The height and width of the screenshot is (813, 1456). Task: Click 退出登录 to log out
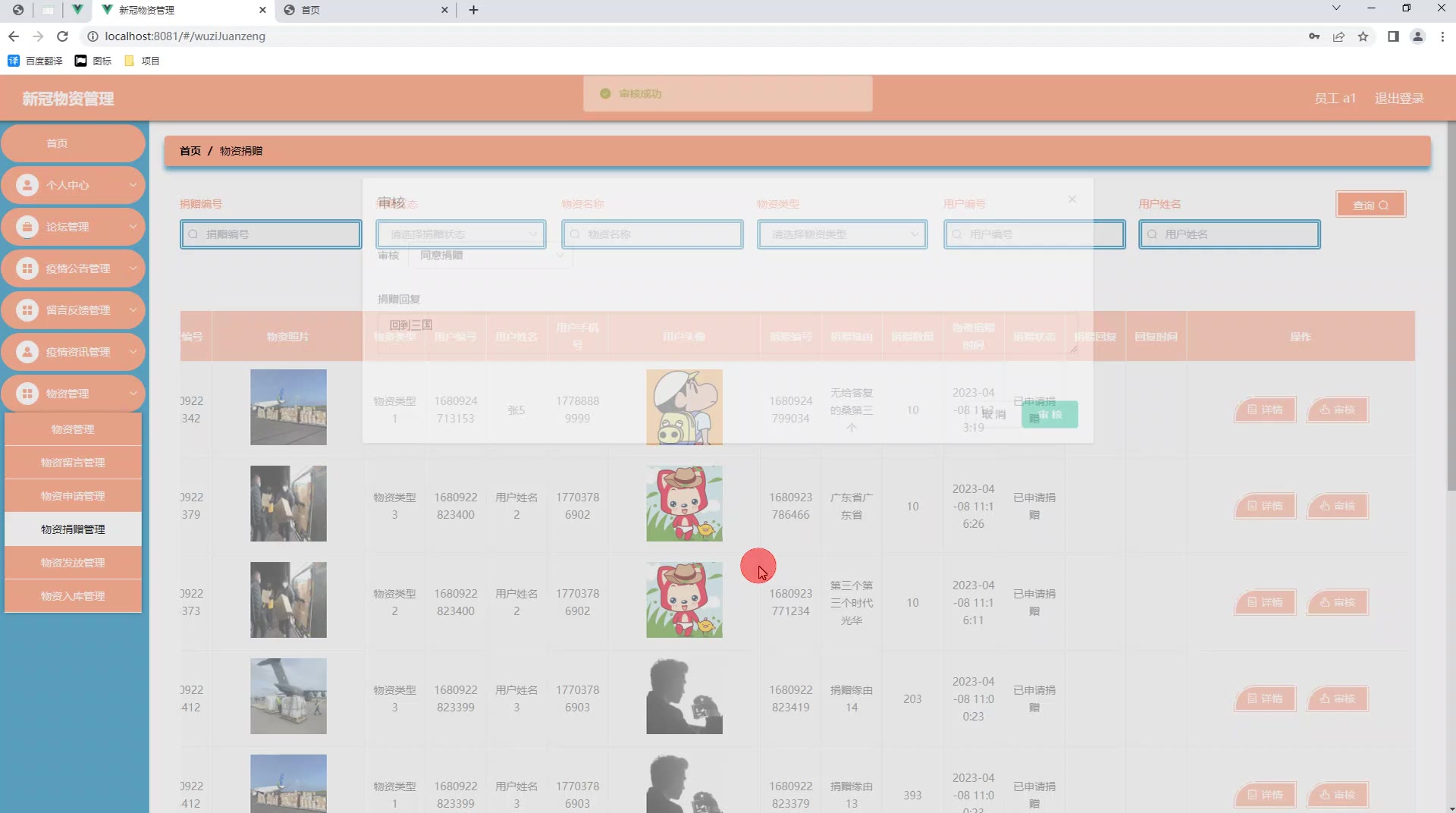tap(1399, 99)
